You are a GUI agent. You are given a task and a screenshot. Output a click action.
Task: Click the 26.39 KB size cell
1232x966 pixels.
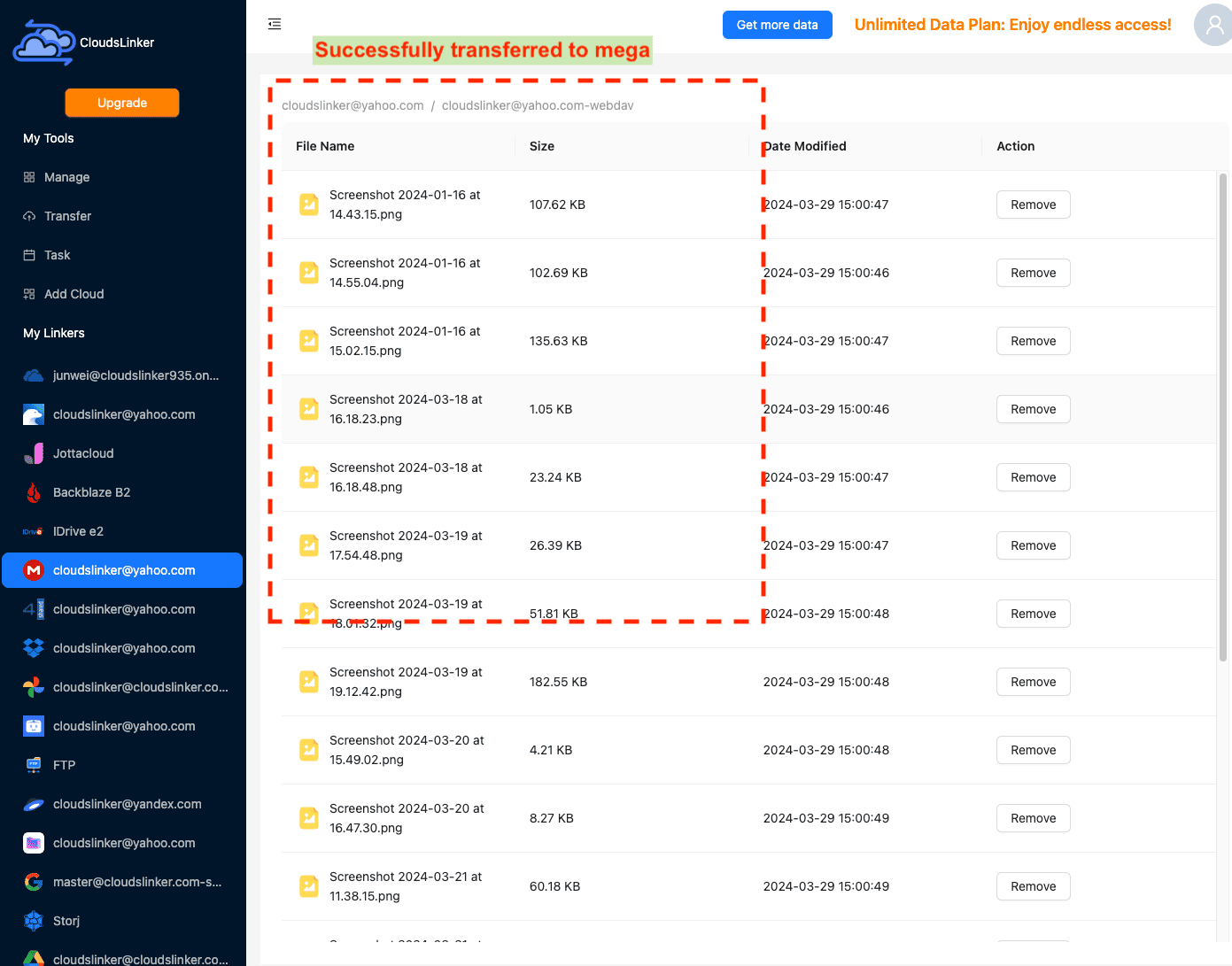pyautogui.click(x=555, y=545)
